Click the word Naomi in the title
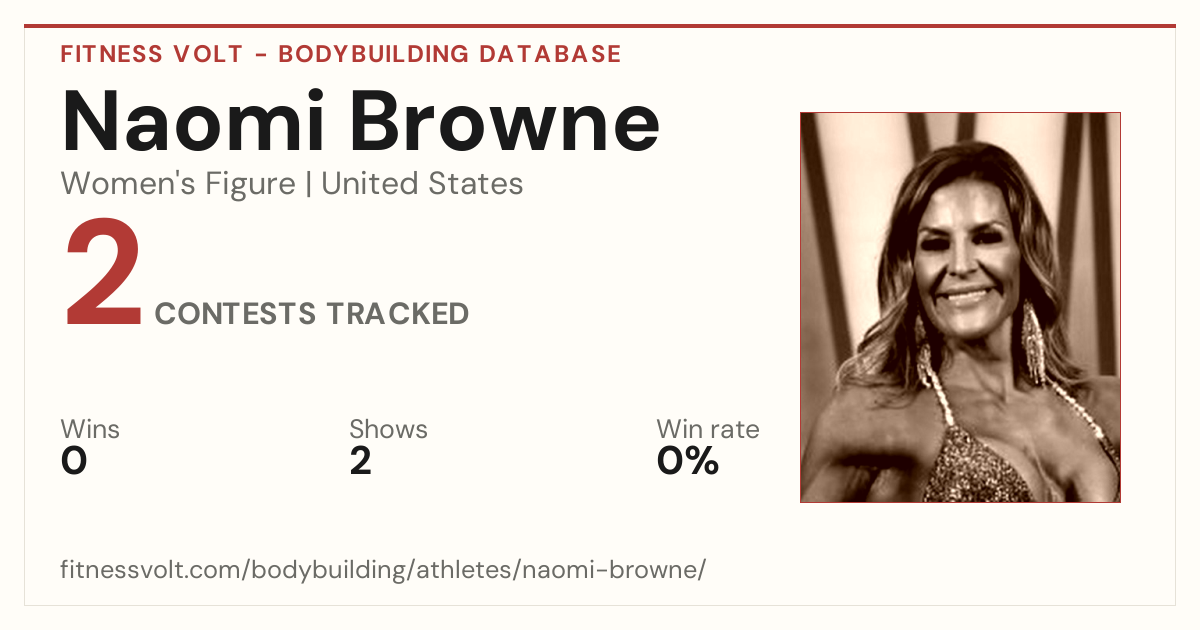This screenshot has width=1200, height=630. pos(192,122)
